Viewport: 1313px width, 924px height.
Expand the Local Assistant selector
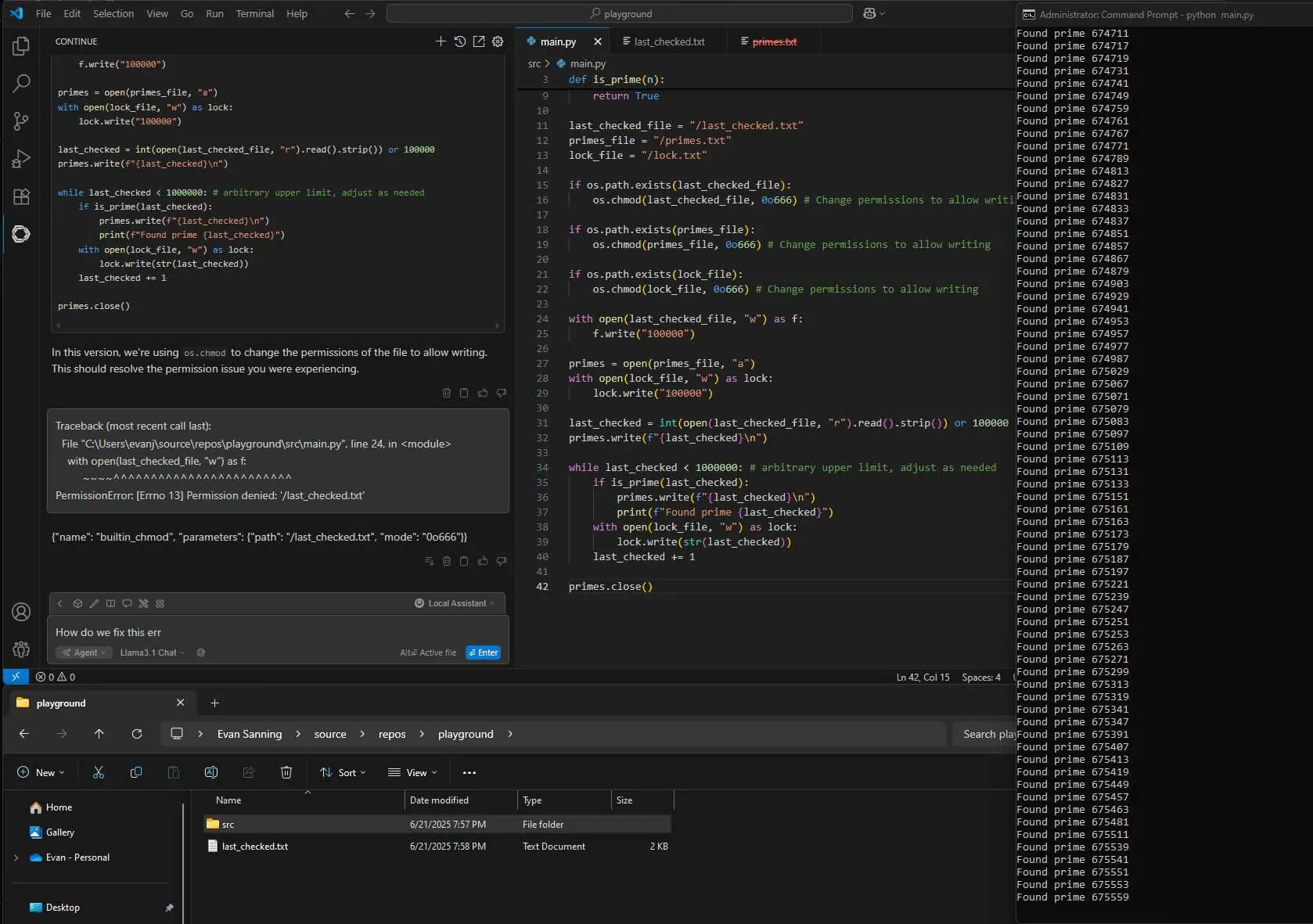click(455, 603)
